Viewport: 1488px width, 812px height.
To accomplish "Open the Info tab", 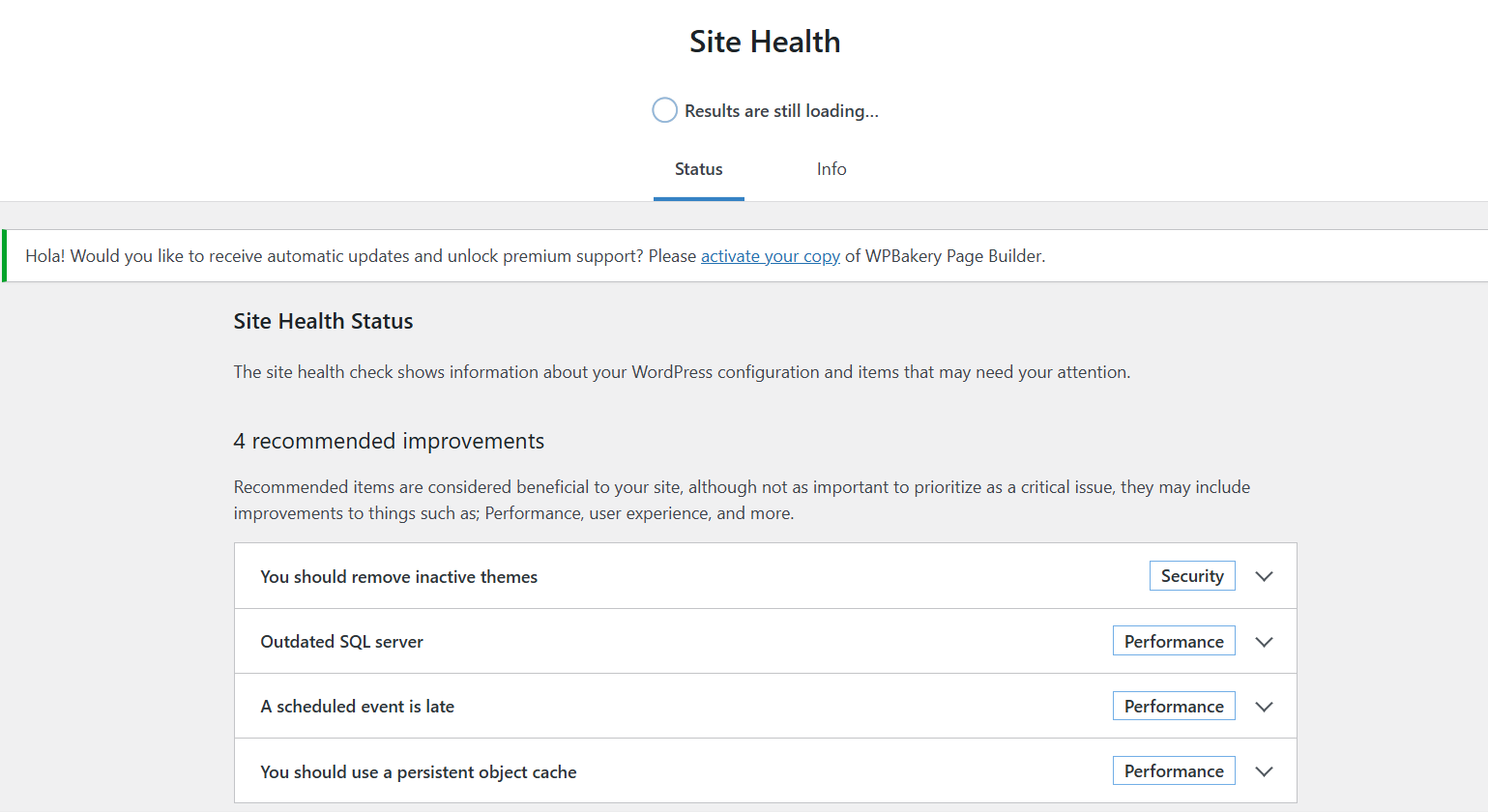I will [831, 169].
